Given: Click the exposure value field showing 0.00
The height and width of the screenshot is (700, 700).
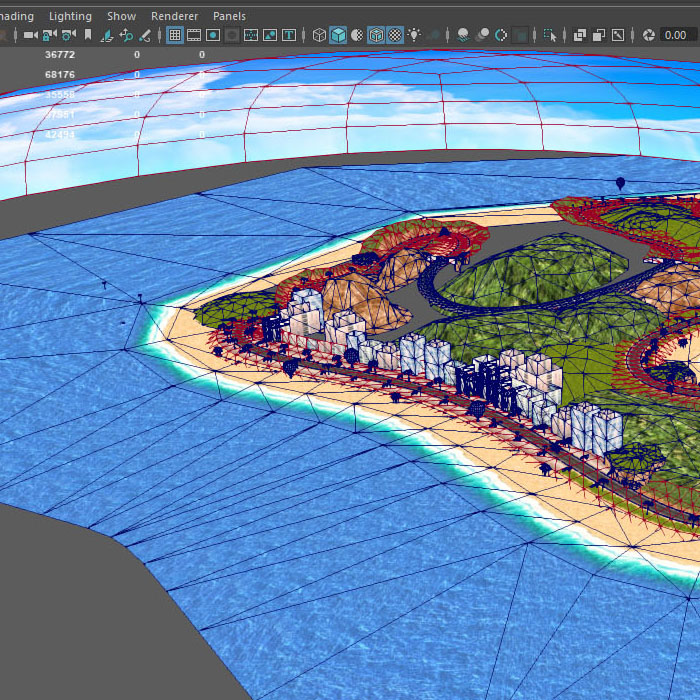Looking at the screenshot, I should [x=675, y=35].
